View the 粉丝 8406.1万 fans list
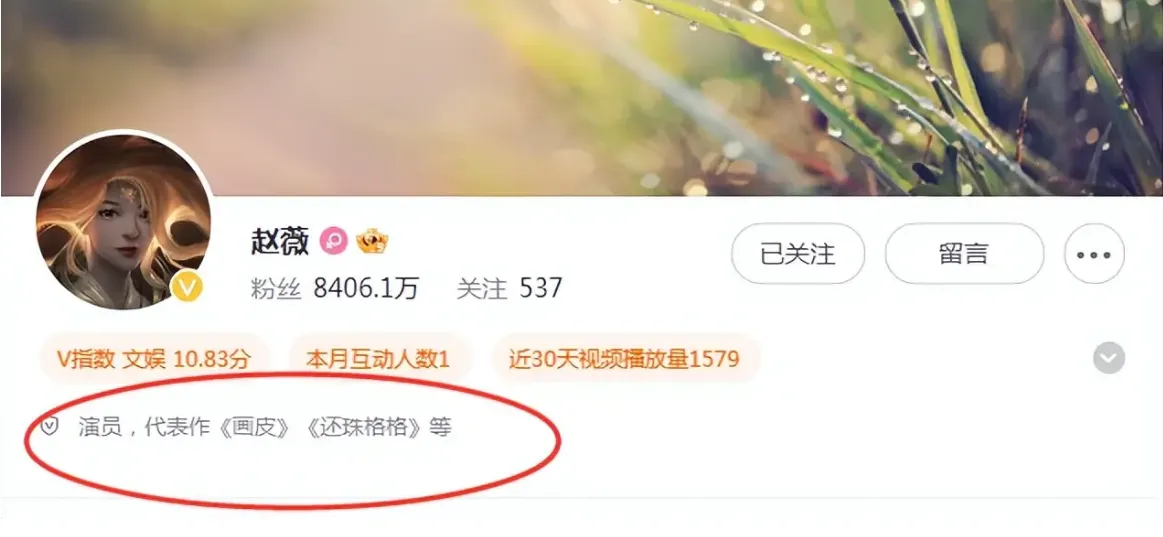This screenshot has width=1163, height=537. 335,289
